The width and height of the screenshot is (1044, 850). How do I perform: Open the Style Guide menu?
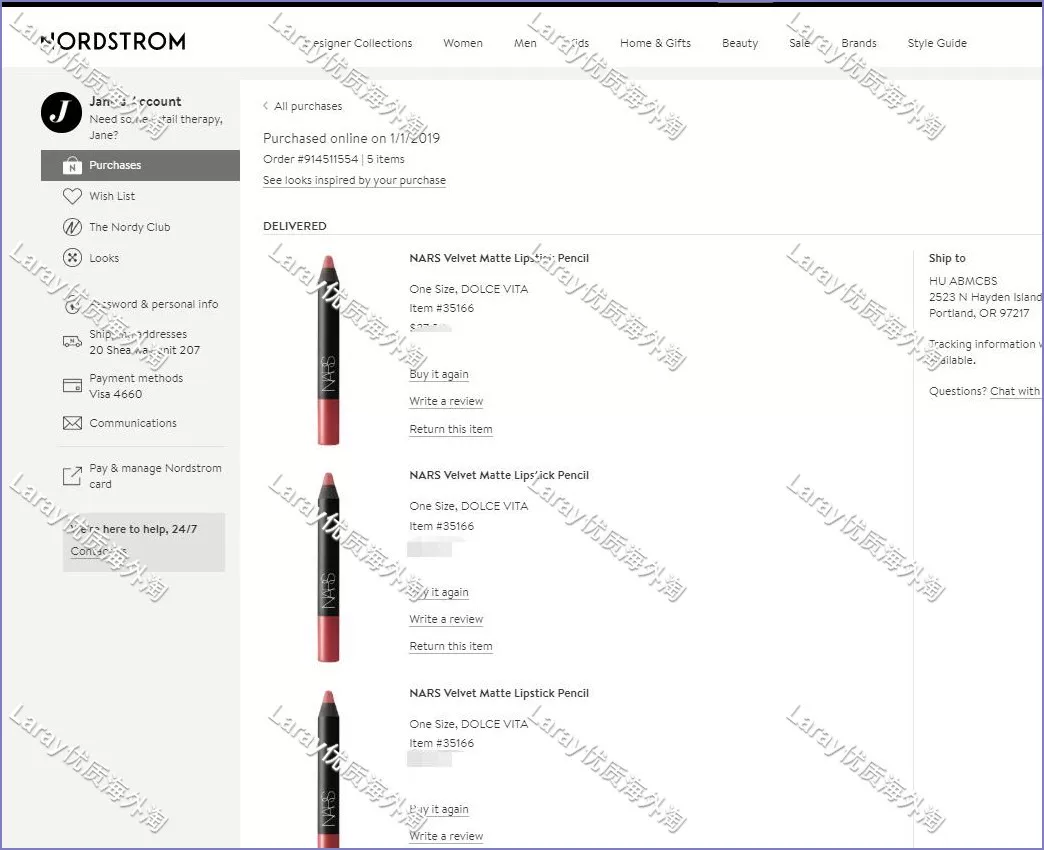pyautogui.click(x=937, y=43)
